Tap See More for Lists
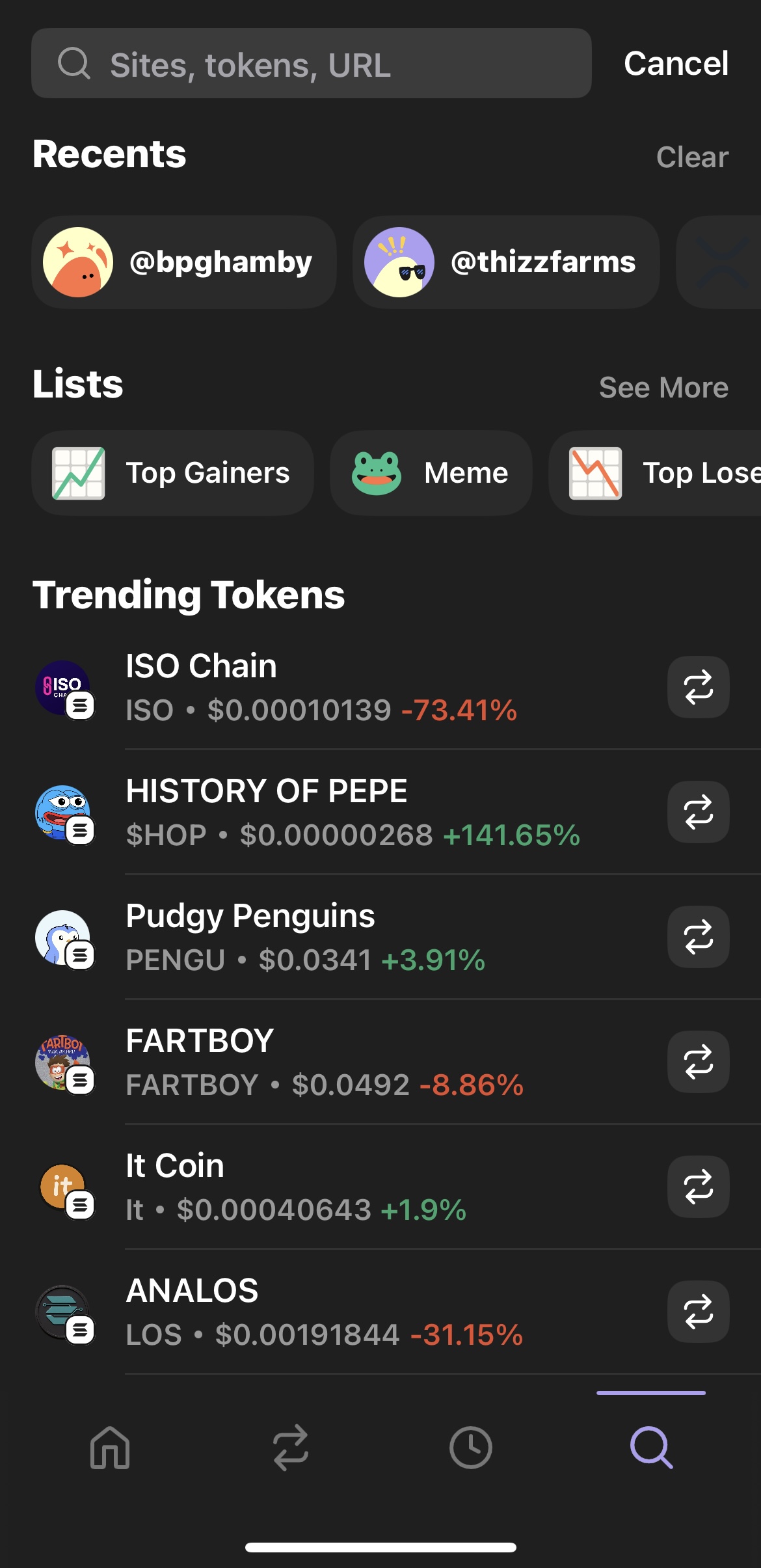The image size is (761, 1568). (663, 388)
